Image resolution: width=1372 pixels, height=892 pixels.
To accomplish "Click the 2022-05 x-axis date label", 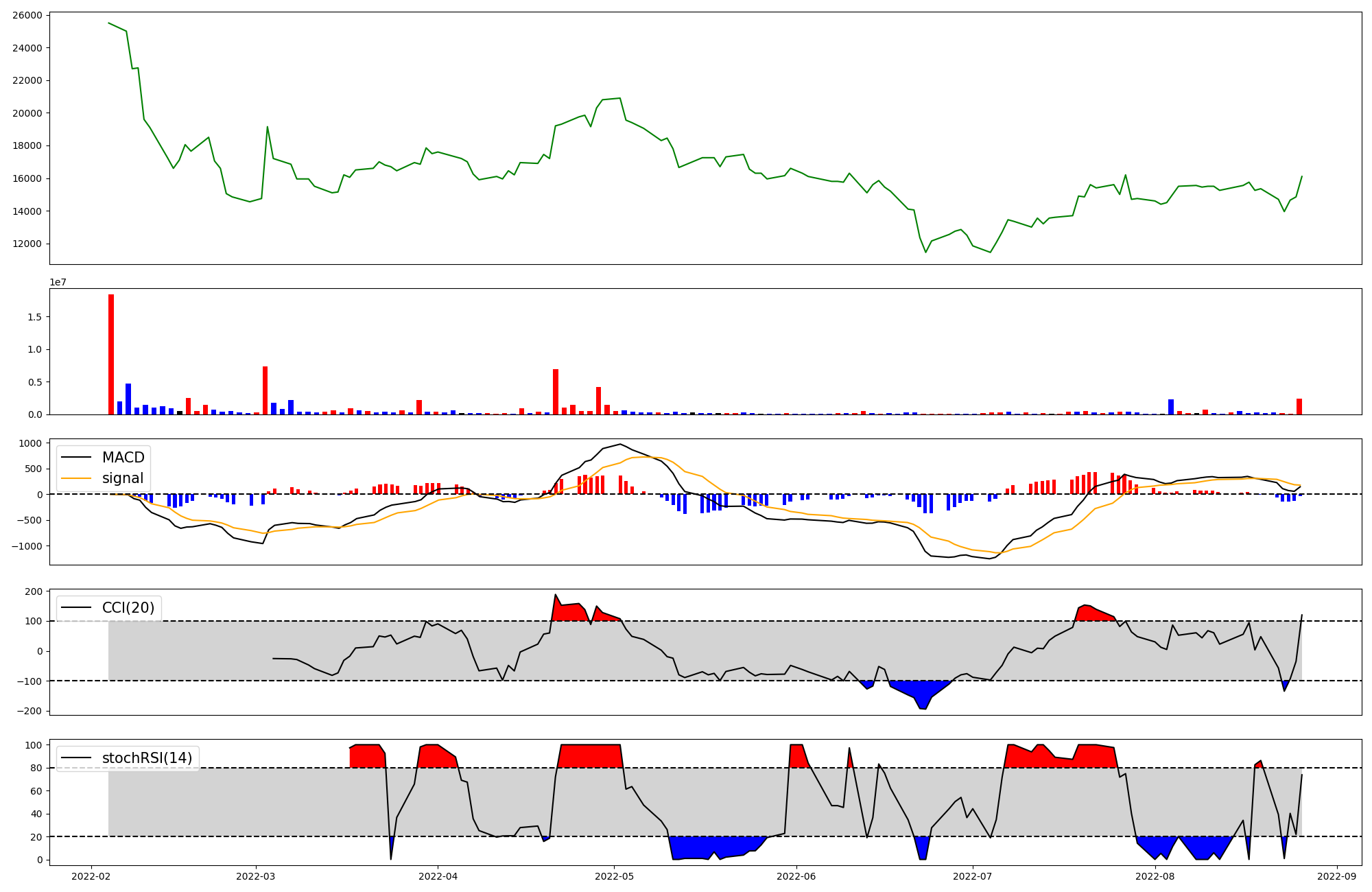I will (x=614, y=876).
